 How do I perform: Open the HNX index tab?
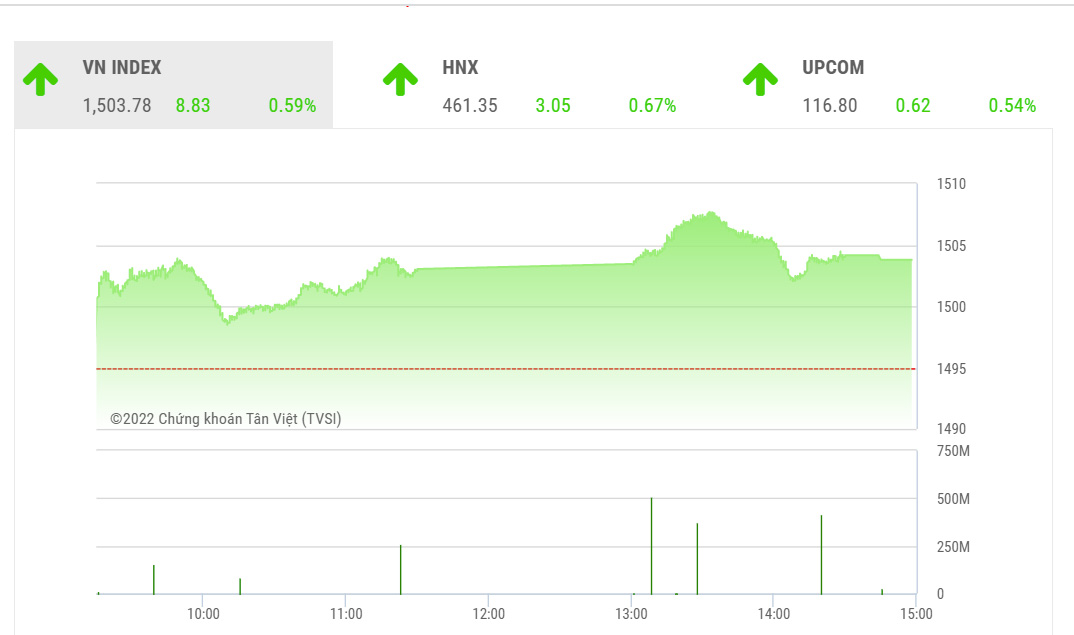[460, 68]
